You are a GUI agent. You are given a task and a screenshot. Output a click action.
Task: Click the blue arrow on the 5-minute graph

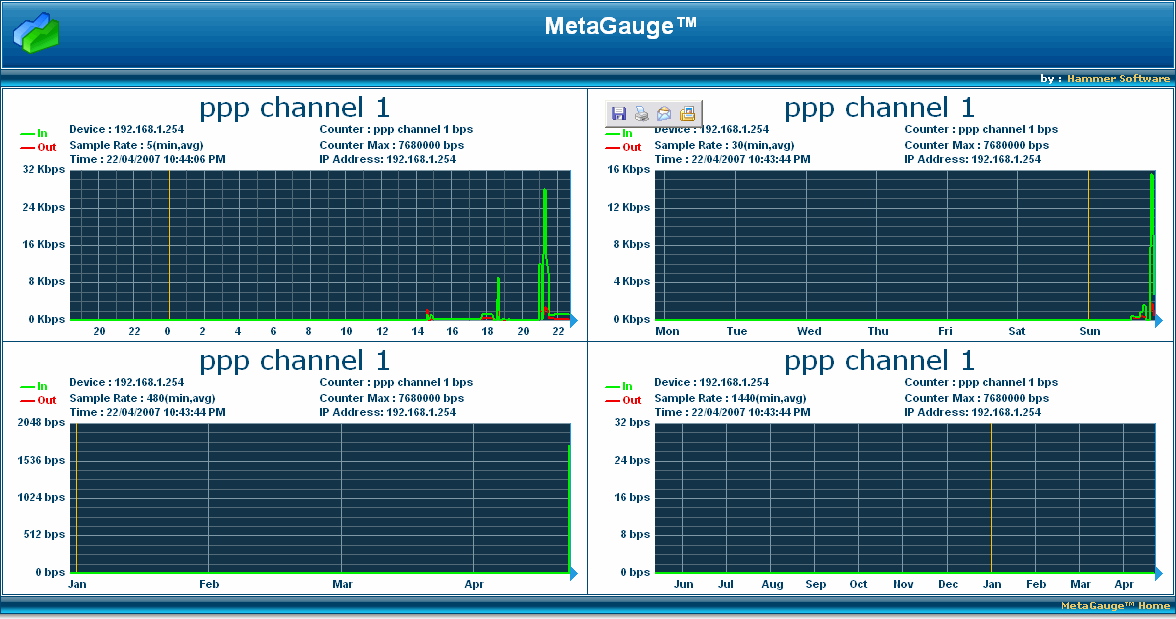(574, 321)
